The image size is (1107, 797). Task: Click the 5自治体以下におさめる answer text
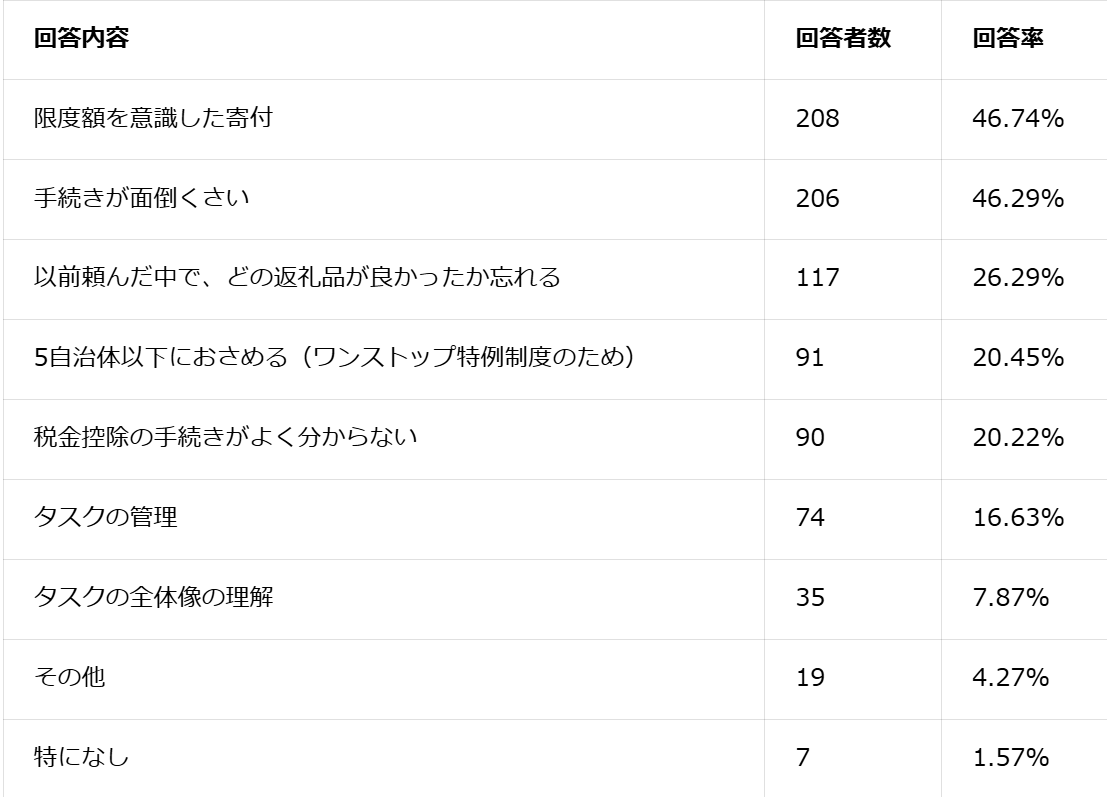click(334, 358)
